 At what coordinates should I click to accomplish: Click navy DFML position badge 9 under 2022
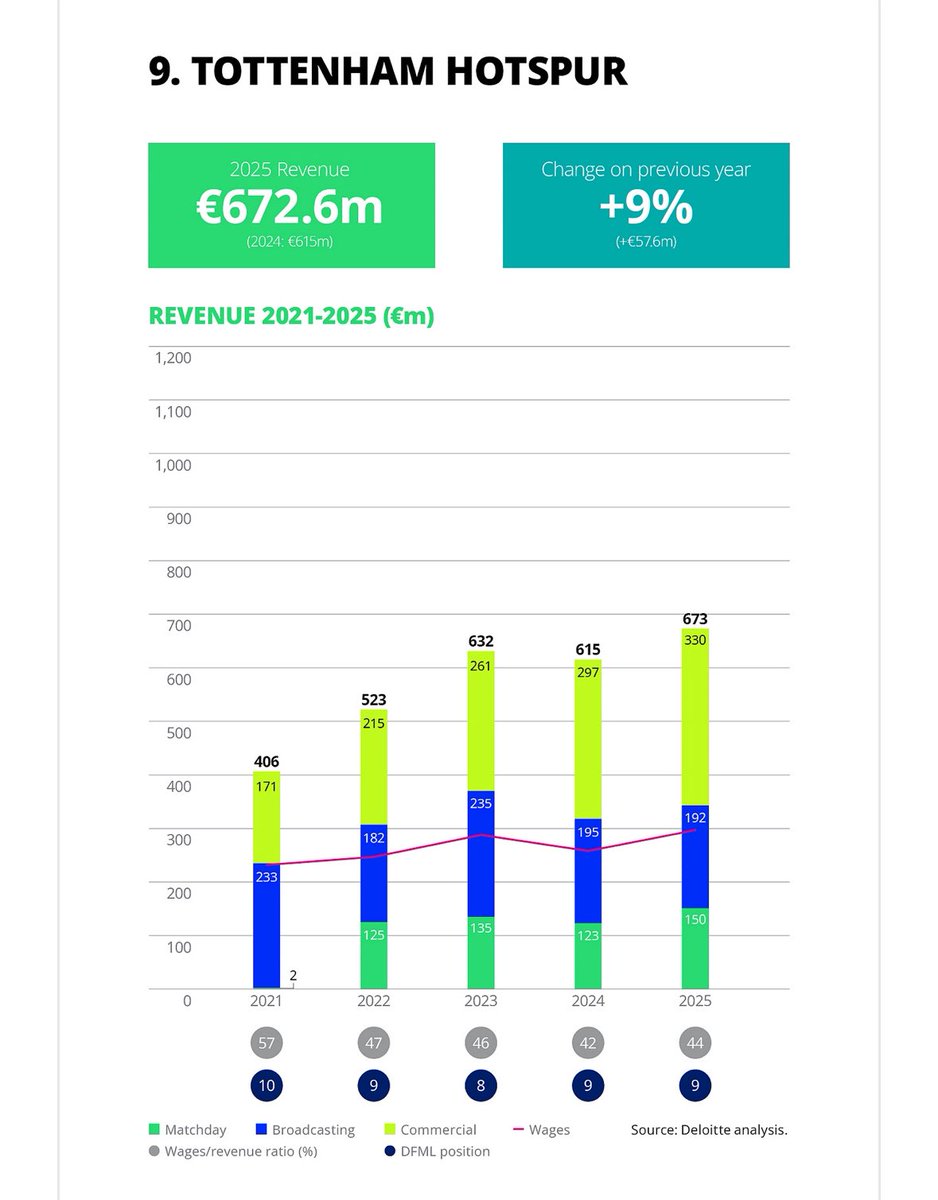(x=374, y=1086)
